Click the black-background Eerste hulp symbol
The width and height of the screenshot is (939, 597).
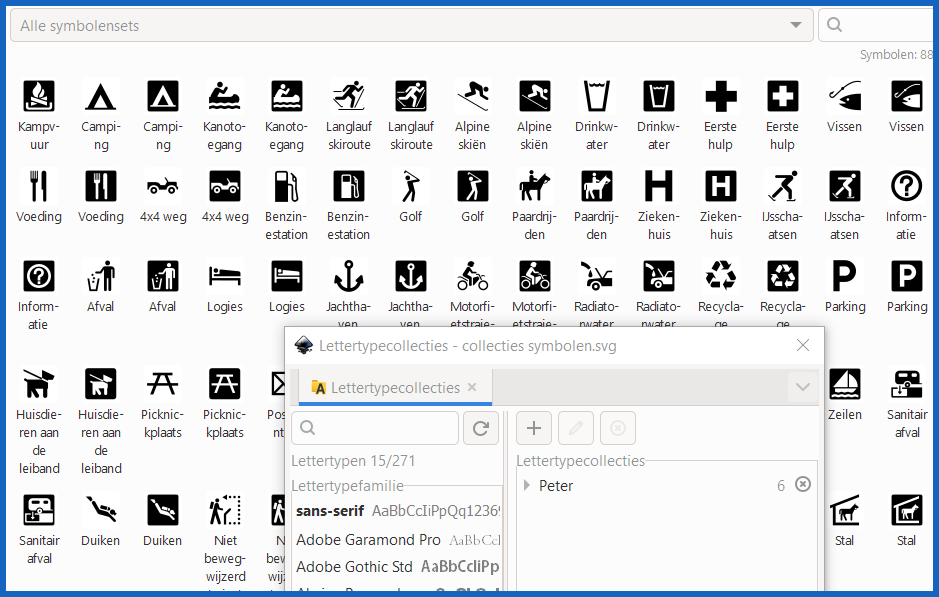pos(783,97)
